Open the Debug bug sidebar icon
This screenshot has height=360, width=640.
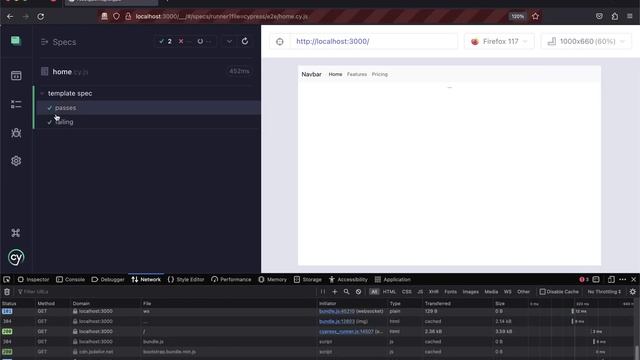click(x=16, y=133)
